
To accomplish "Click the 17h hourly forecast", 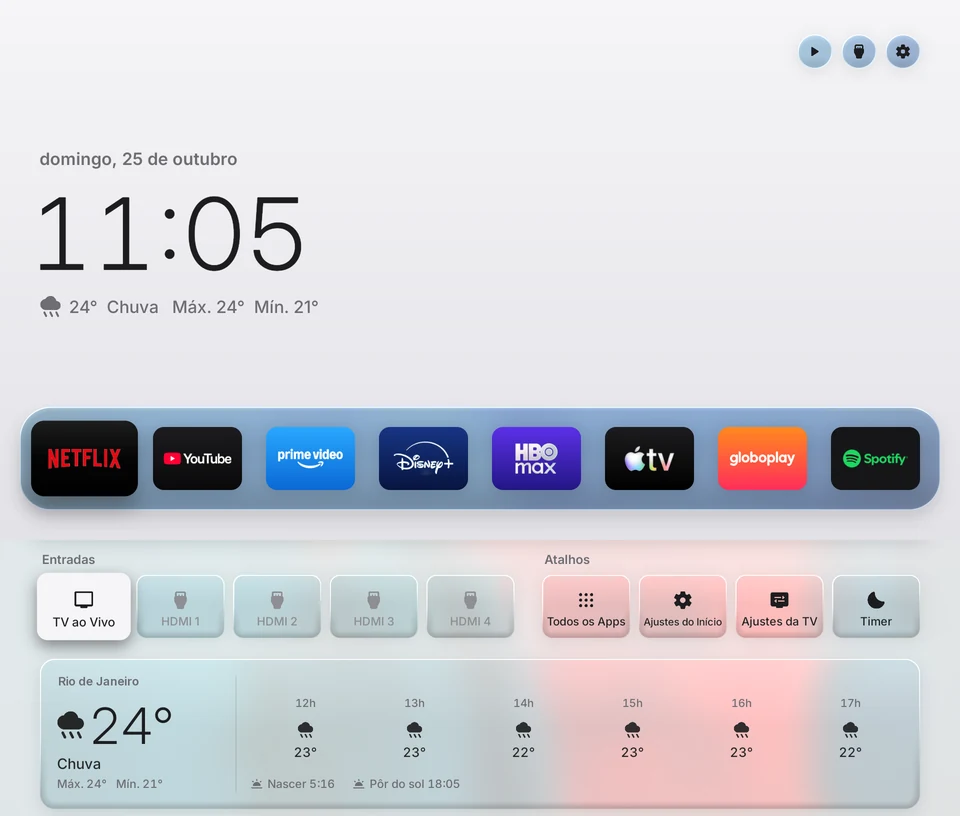I will 850,728.
